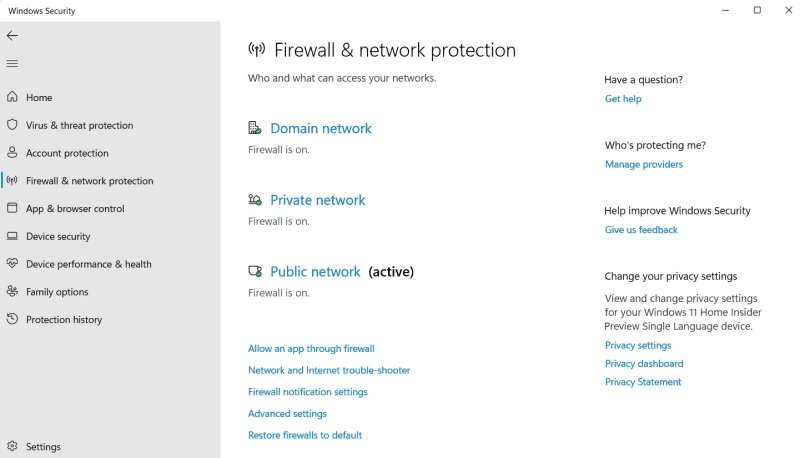Open App & browser control page
Screen dimensions: 800x458
[75, 209]
